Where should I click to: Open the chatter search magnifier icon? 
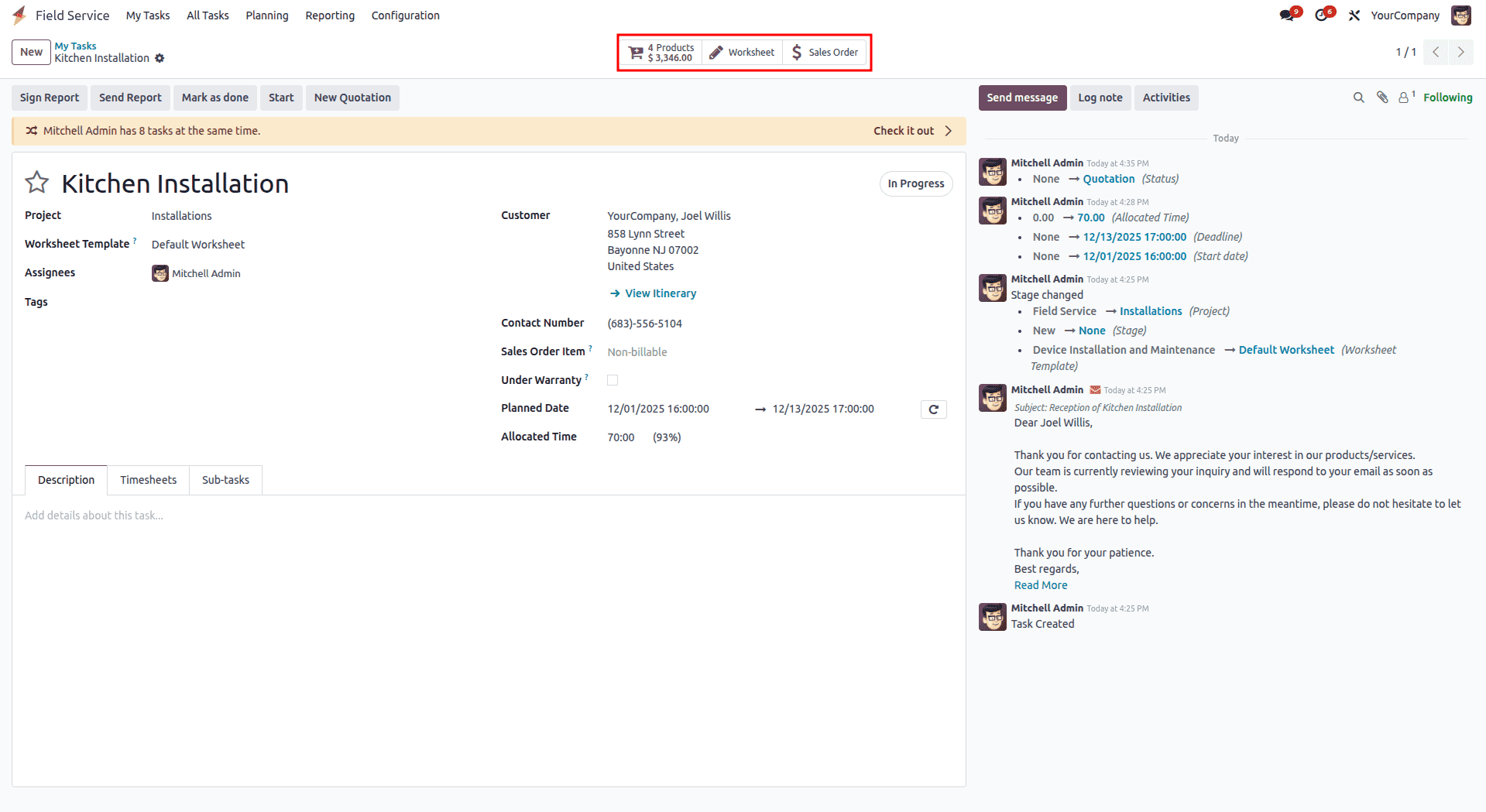tap(1359, 98)
